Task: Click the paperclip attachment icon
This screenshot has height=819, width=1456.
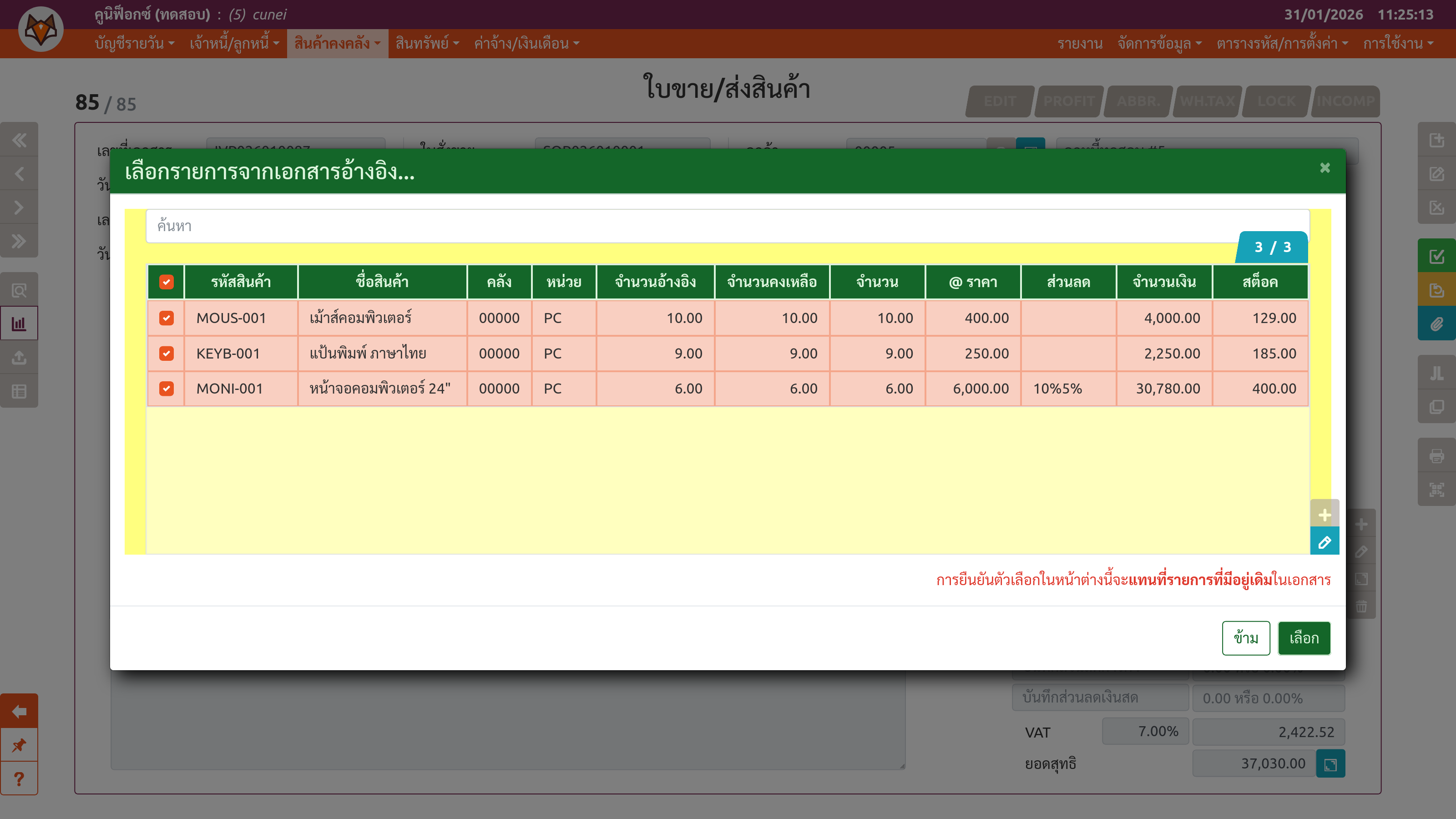Action: [x=1436, y=324]
